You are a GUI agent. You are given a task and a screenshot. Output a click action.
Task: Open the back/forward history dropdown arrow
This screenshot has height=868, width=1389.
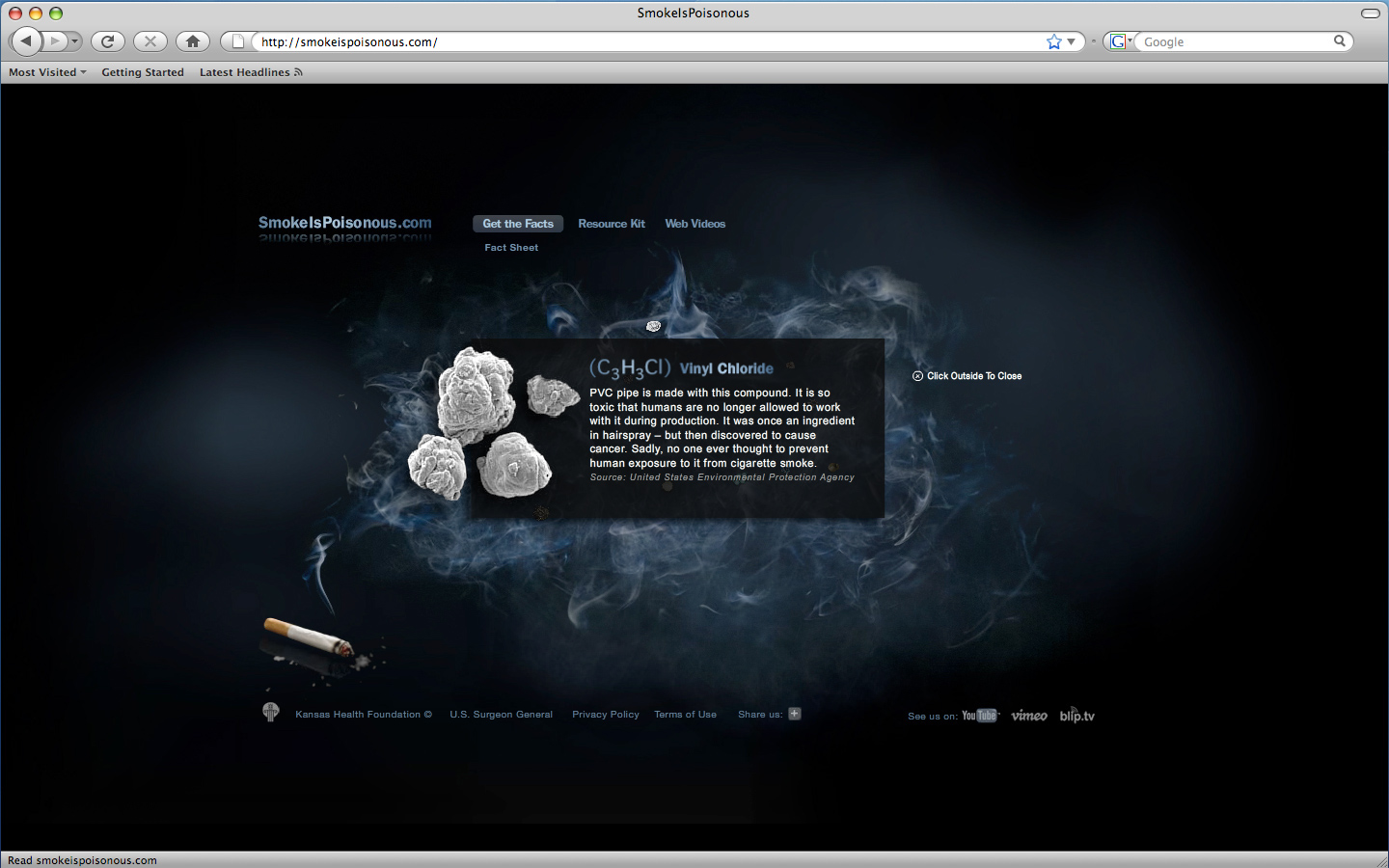[75, 41]
